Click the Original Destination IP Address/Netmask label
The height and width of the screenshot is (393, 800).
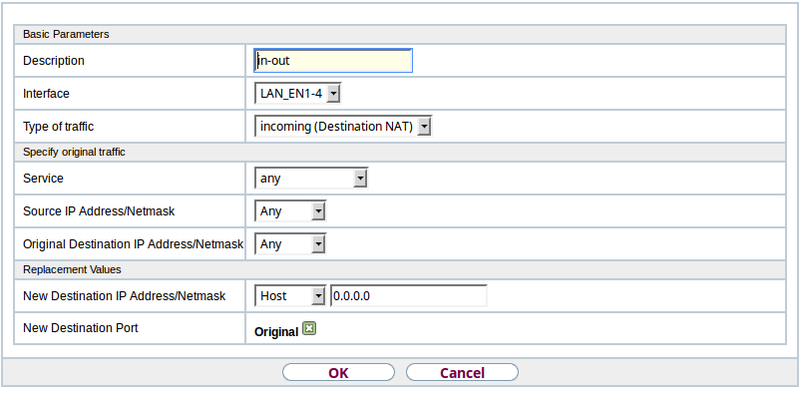click(133, 244)
